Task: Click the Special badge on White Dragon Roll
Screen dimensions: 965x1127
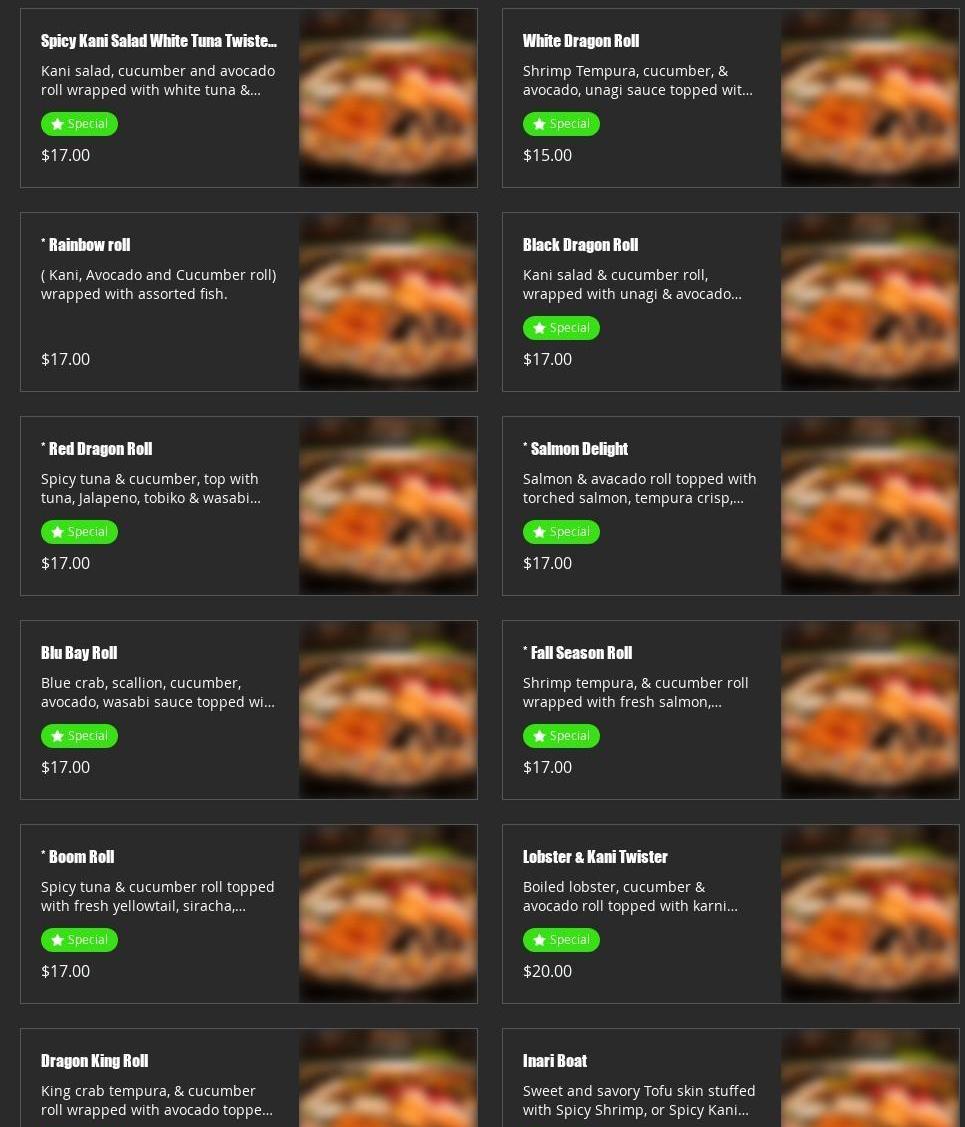Action: tap(560, 124)
